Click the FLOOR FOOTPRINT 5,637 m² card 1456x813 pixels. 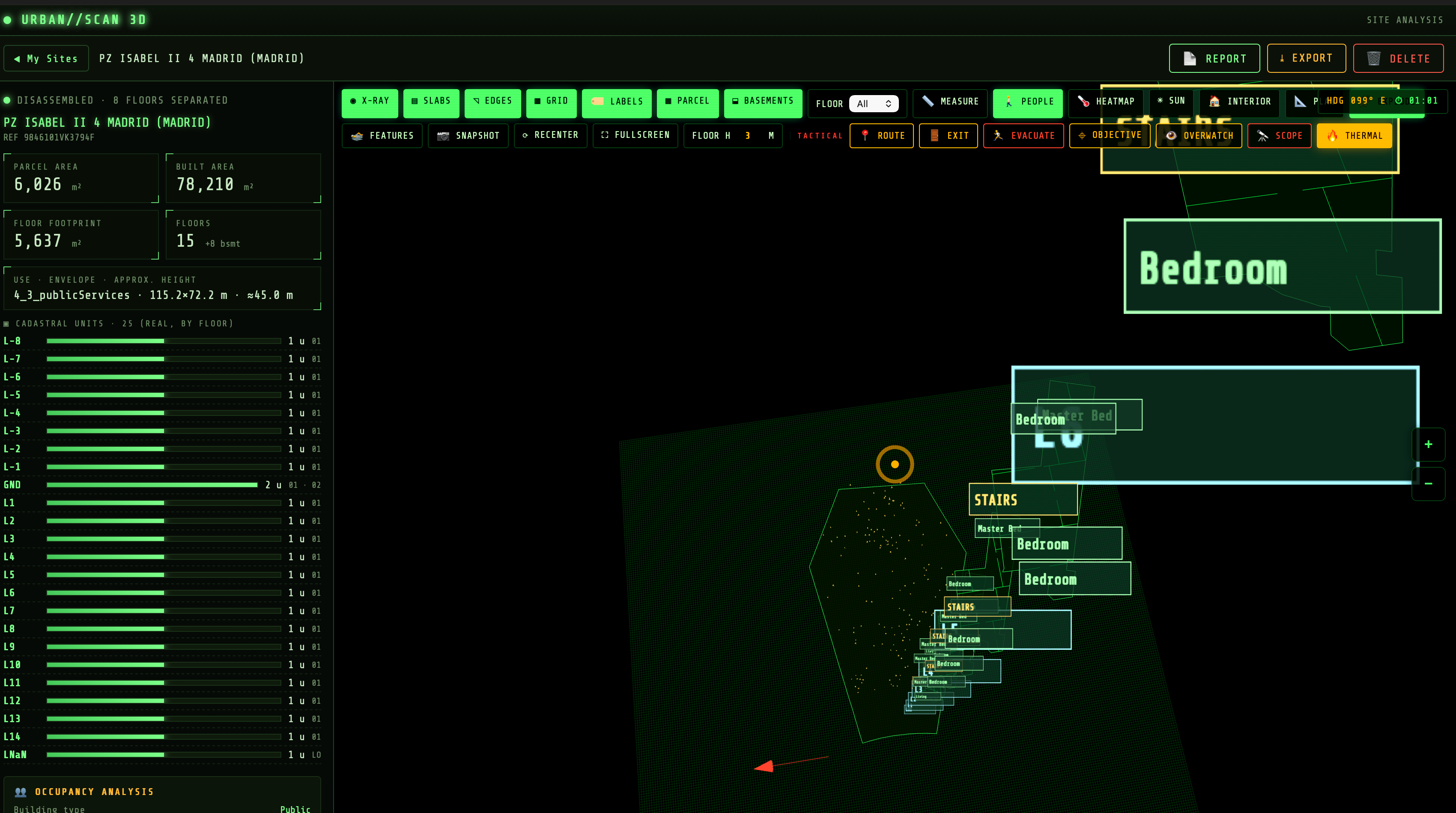pos(81,235)
